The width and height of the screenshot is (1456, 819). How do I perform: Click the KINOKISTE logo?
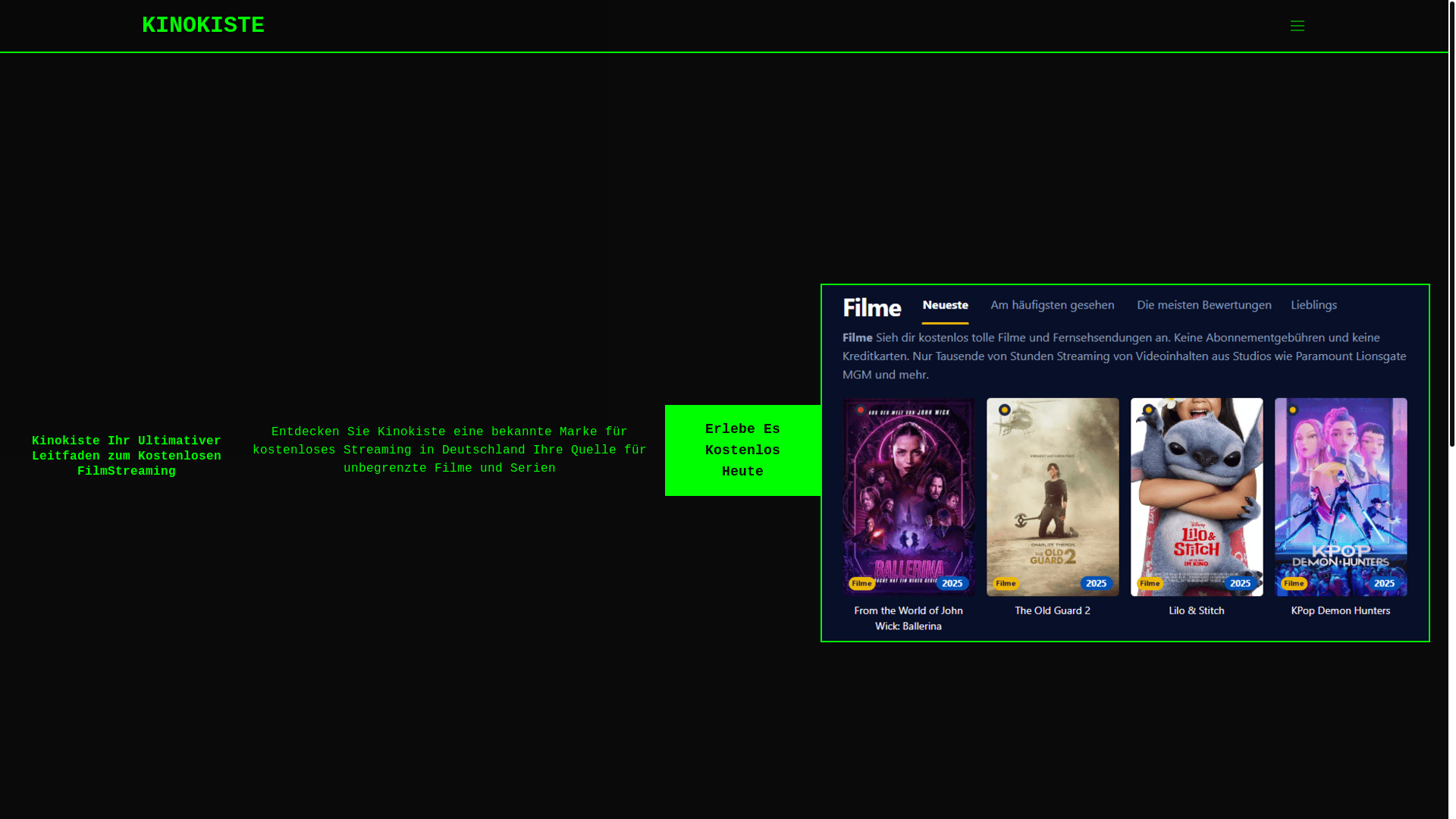click(x=203, y=26)
